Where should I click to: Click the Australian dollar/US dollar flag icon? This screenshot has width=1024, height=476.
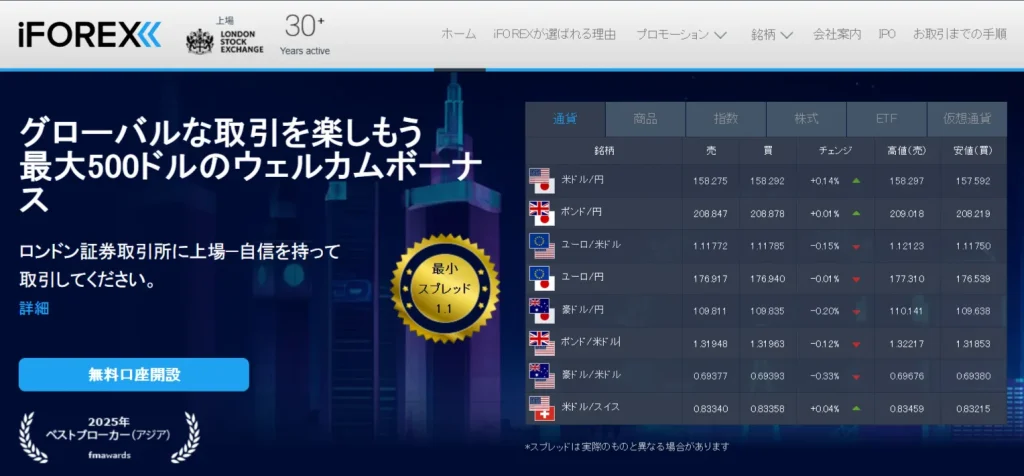[541, 376]
